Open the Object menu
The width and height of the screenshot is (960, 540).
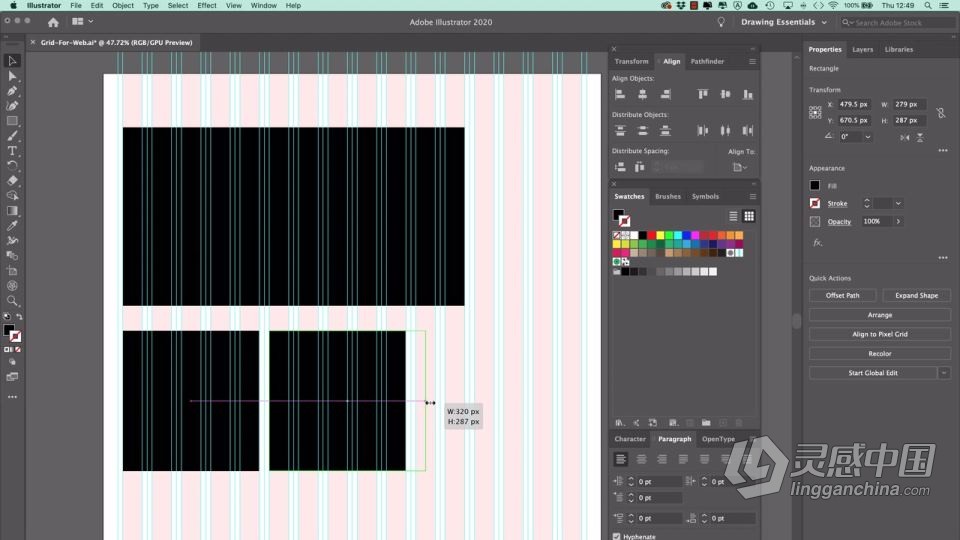pos(122,6)
